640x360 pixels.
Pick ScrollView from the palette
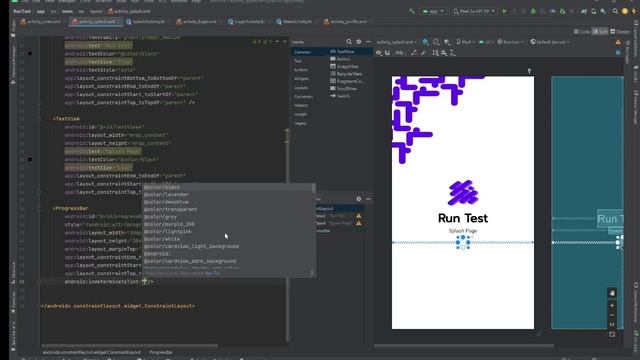[344, 89]
